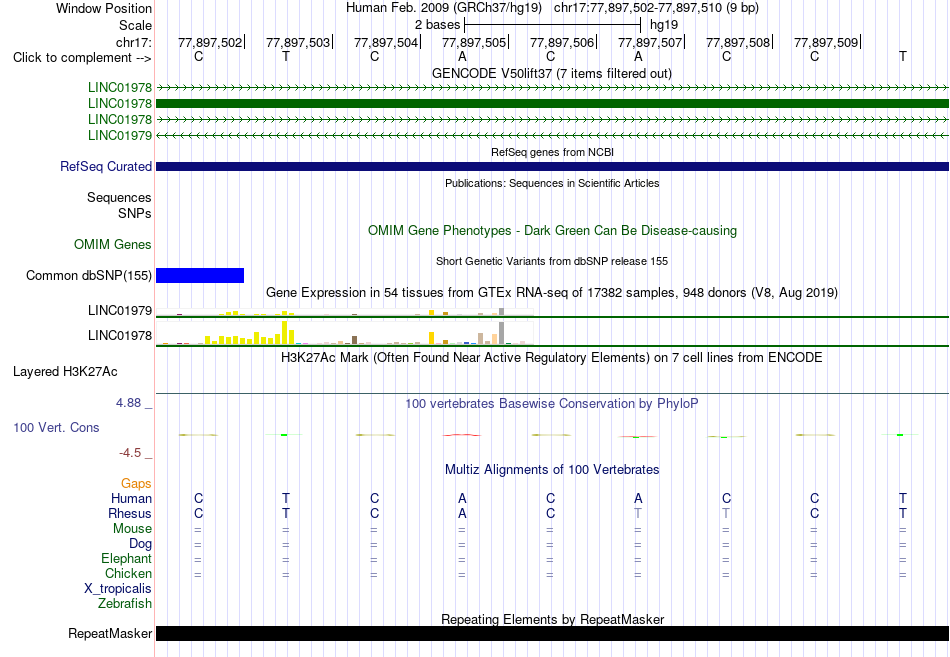Click the Elephant species label
Image resolution: width=950 pixels, height=657 pixels.
click(126, 558)
